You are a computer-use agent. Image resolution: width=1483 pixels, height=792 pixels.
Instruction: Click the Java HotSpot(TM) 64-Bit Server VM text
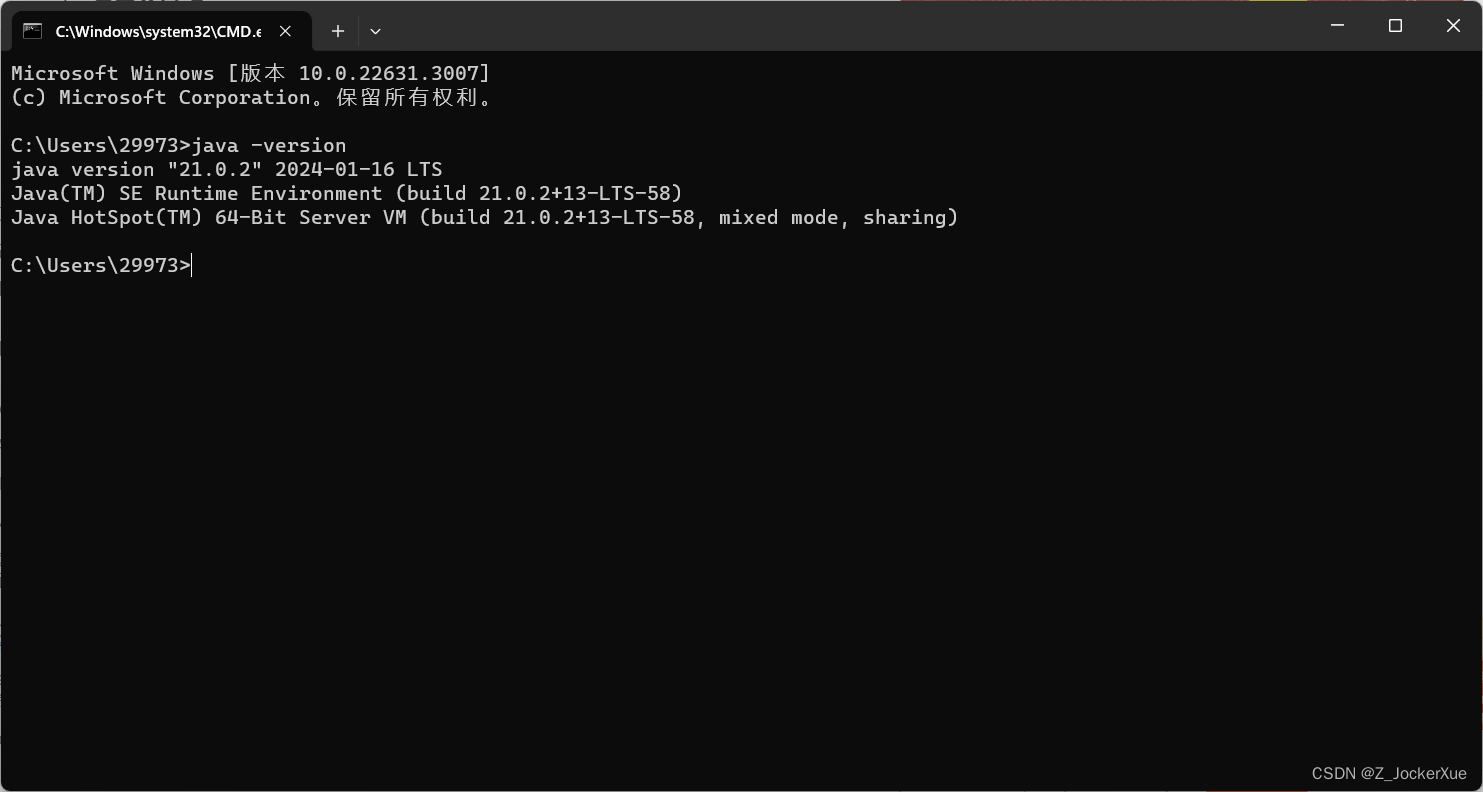tap(208, 217)
